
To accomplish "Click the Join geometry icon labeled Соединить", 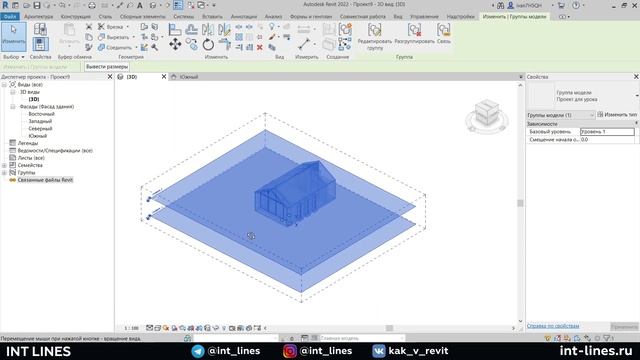I will click(x=101, y=48).
